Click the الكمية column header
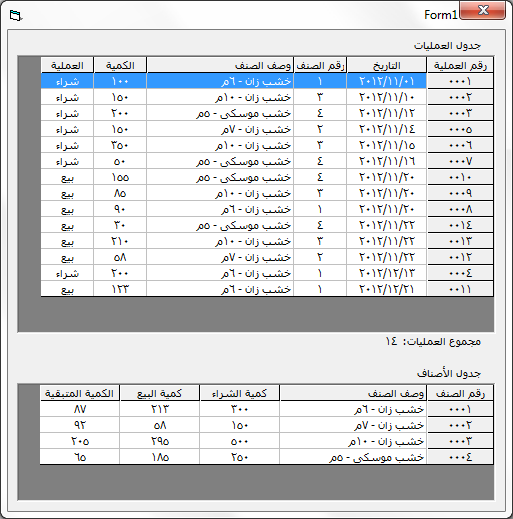Image resolution: width=513 pixels, height=519 pixels. (x=120, y=65)
